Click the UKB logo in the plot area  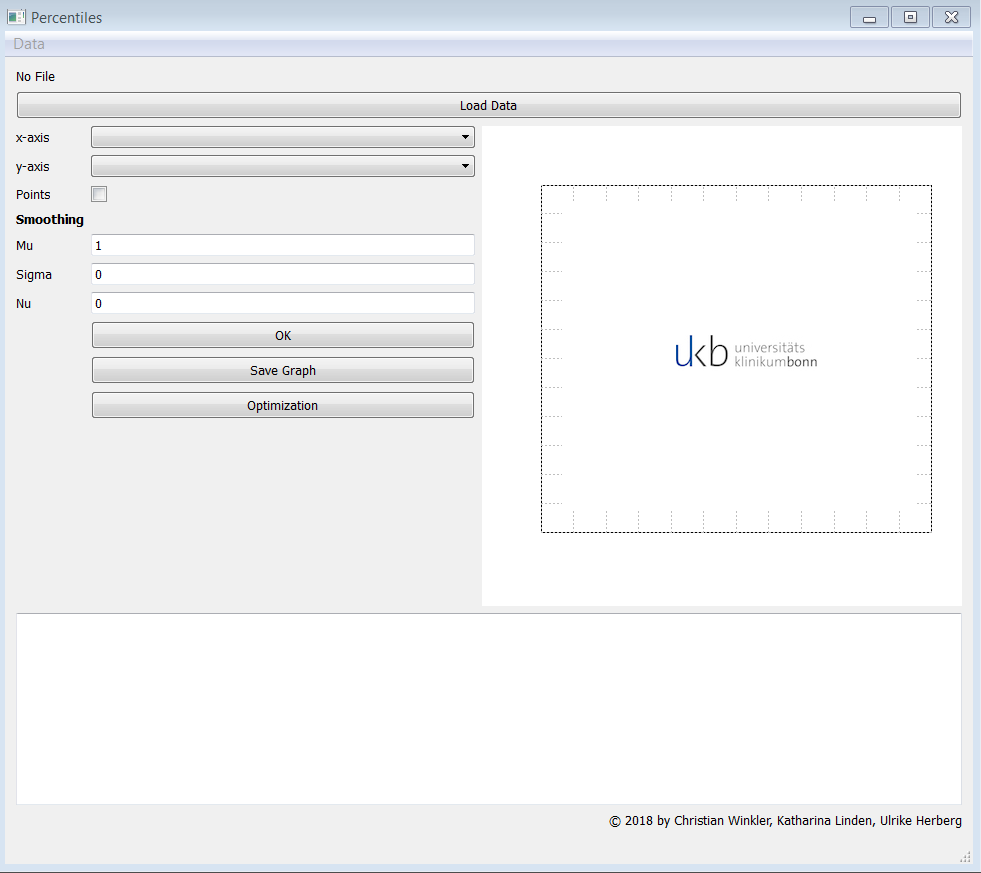pos(746,352)
